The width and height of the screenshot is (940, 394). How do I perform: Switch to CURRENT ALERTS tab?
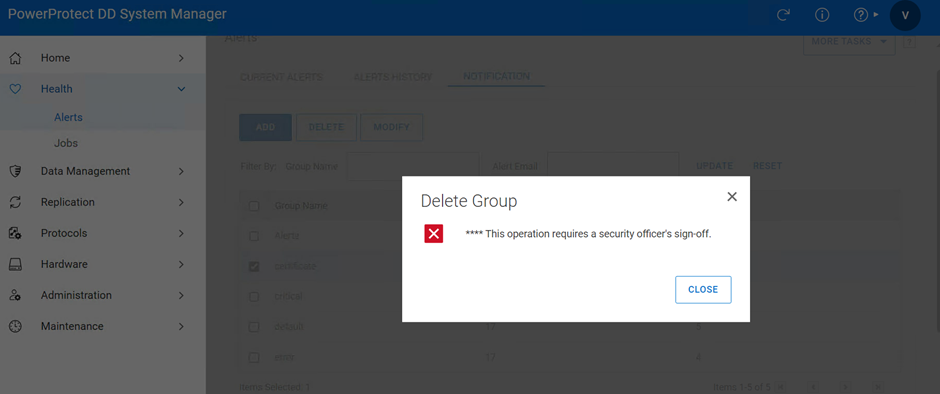[x=281, y=77]
